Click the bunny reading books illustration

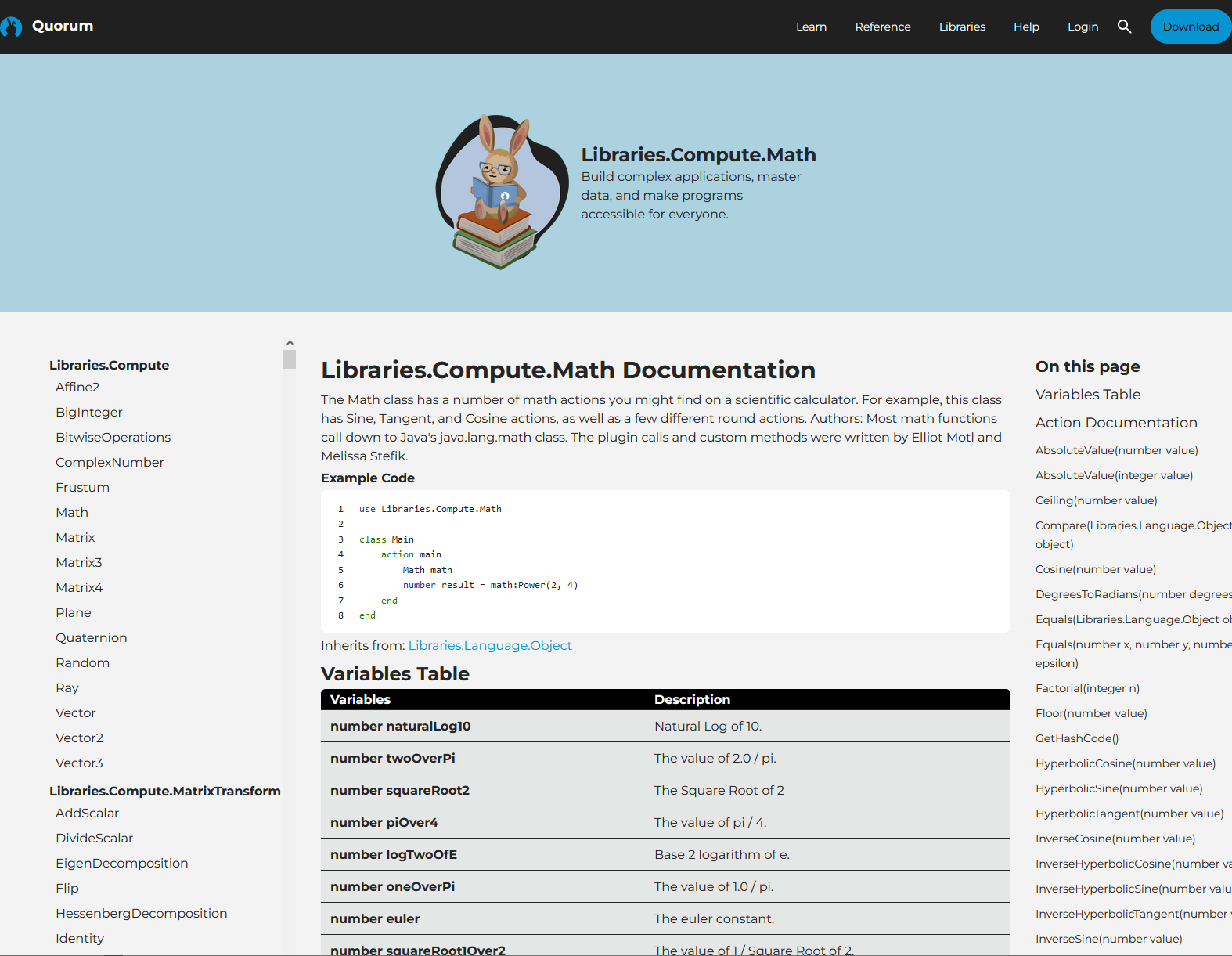[503, 192]
